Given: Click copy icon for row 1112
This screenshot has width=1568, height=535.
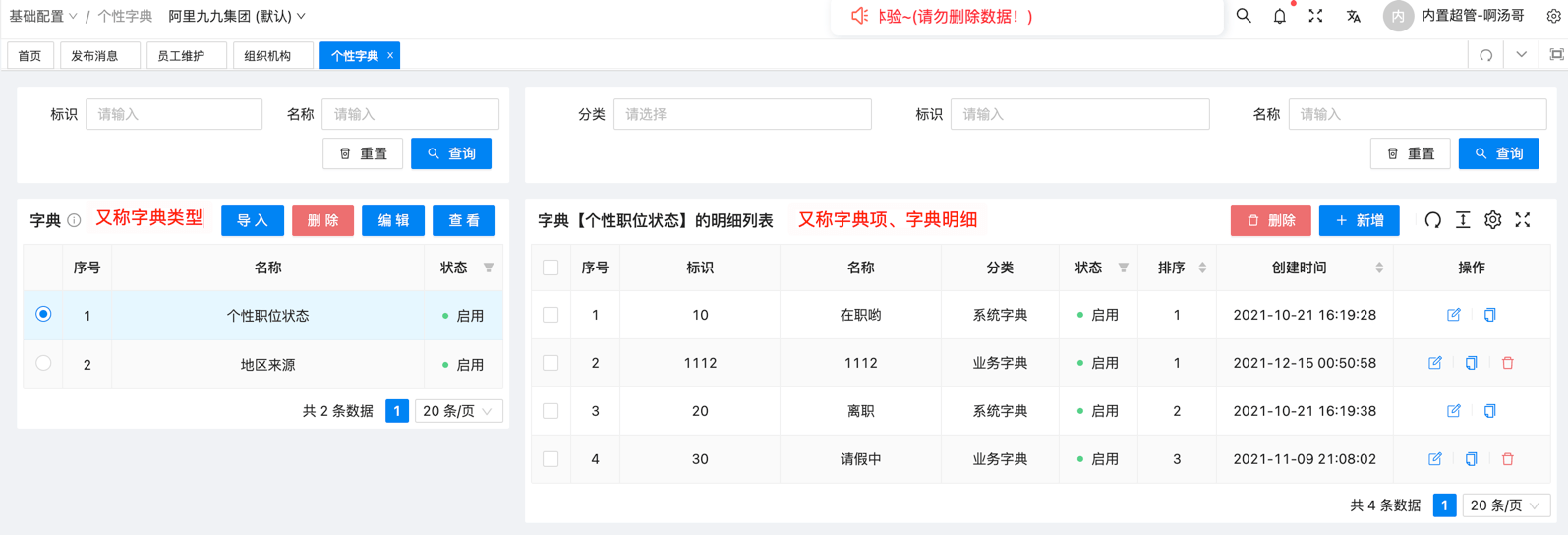Looking at the screenshot, I should [1471, 363].
